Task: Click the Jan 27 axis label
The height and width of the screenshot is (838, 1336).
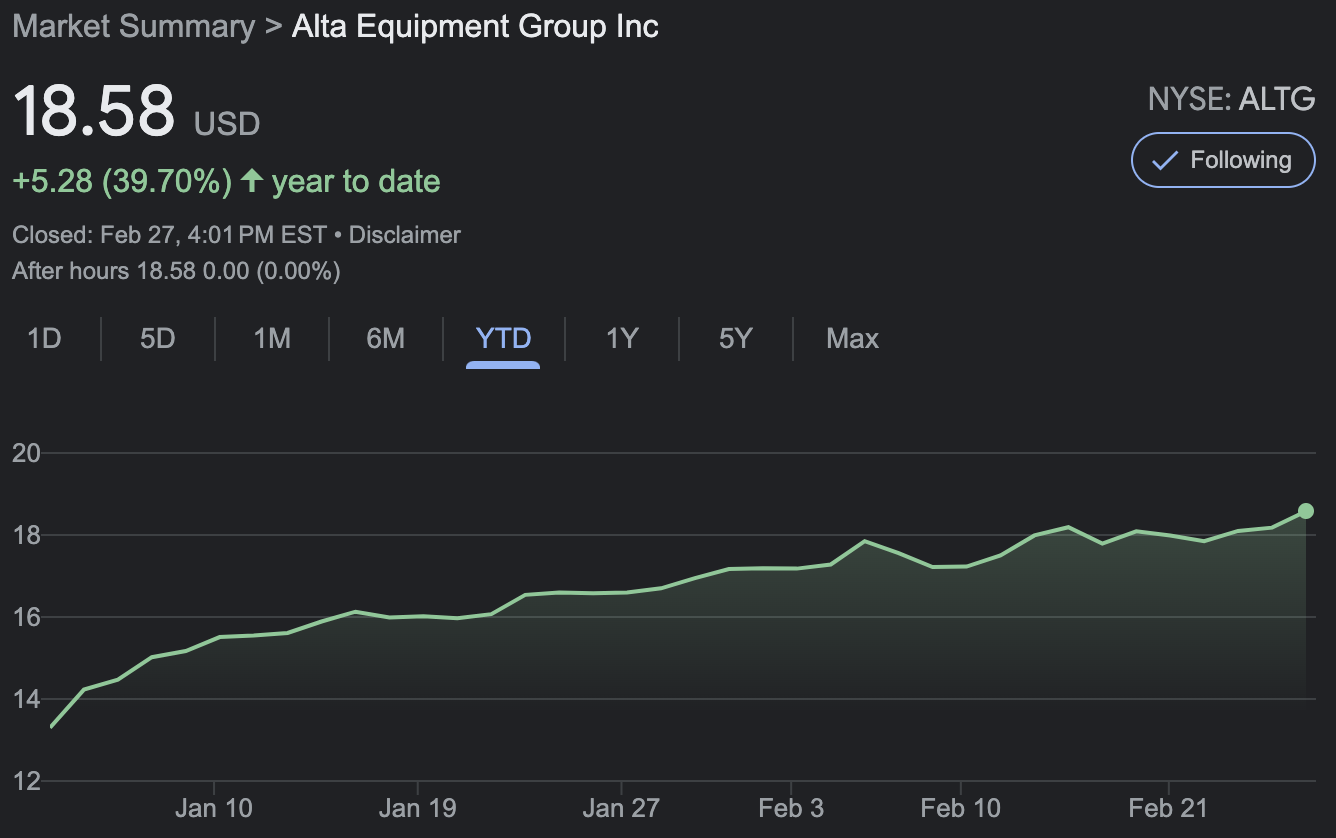Action: [621, 808]
